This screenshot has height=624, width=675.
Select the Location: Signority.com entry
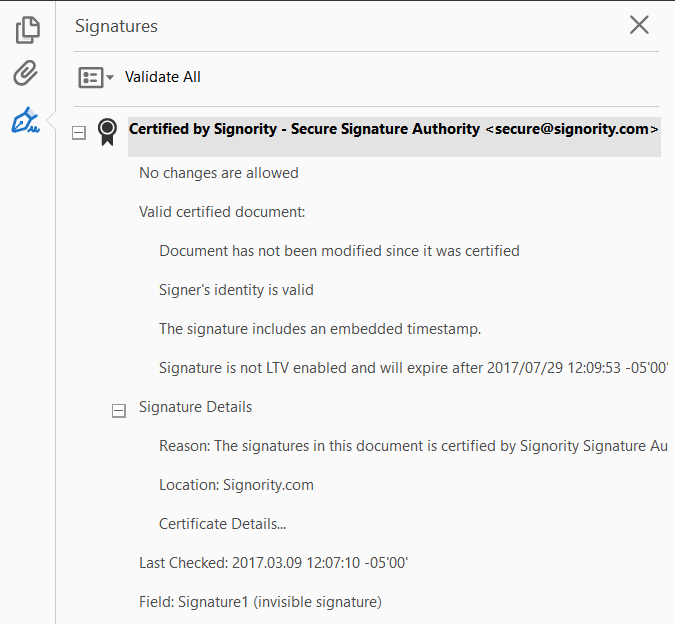click(x=236, y=485)
